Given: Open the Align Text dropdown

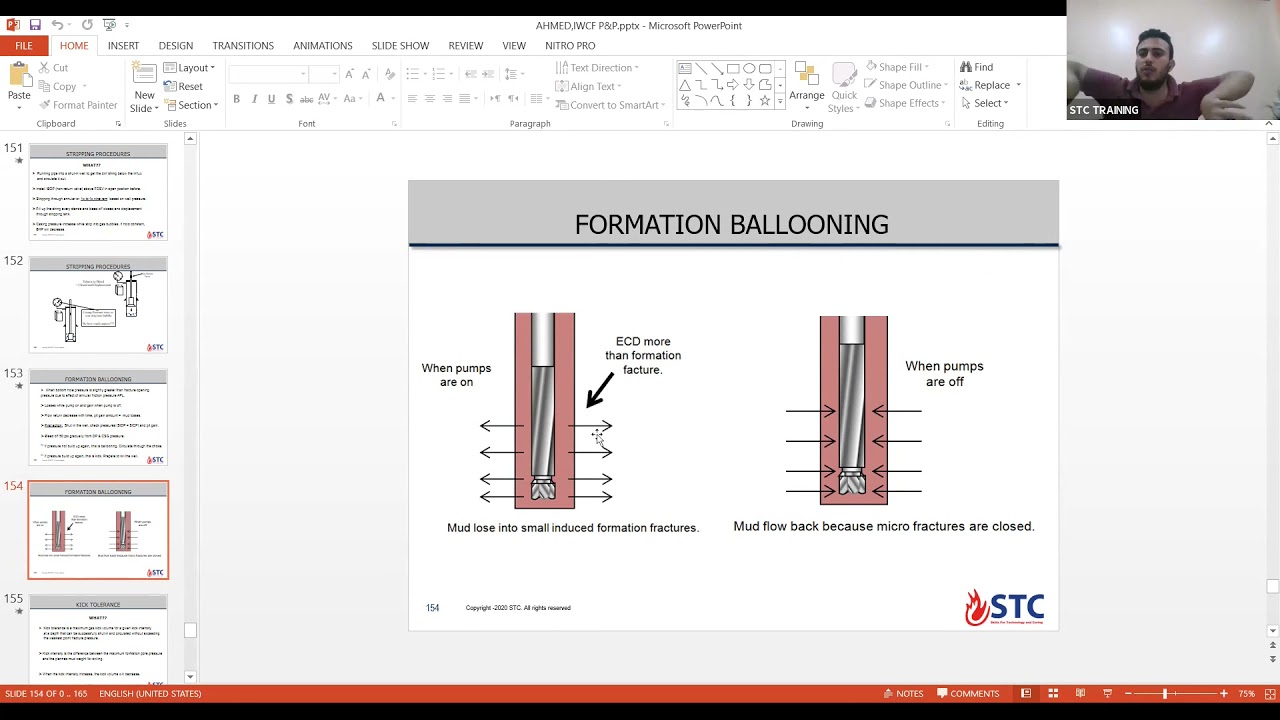Looking at the screenshot, I should click(590, 86).
